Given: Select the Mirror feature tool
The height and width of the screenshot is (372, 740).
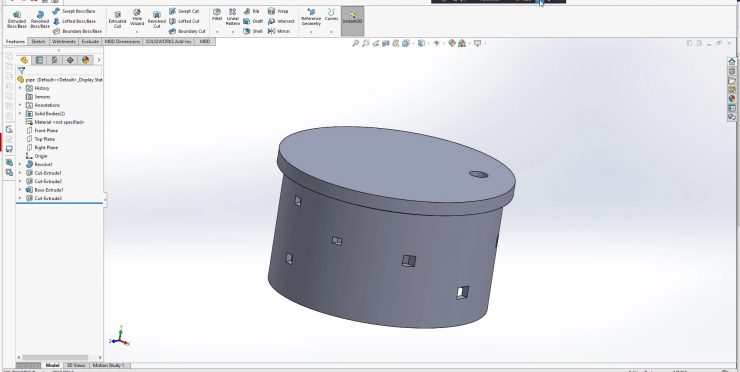Looking at the screenshot, I should (x=279, y=31).
